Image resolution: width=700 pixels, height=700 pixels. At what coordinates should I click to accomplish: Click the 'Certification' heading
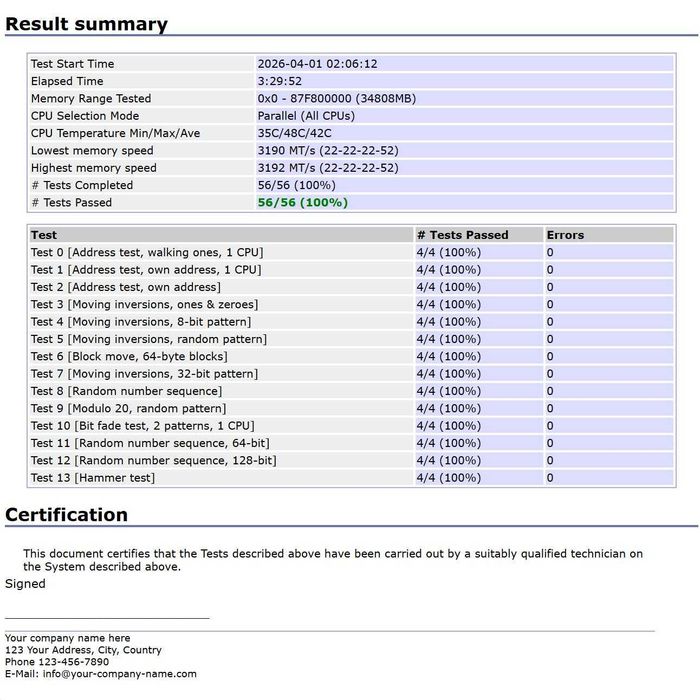67,515
